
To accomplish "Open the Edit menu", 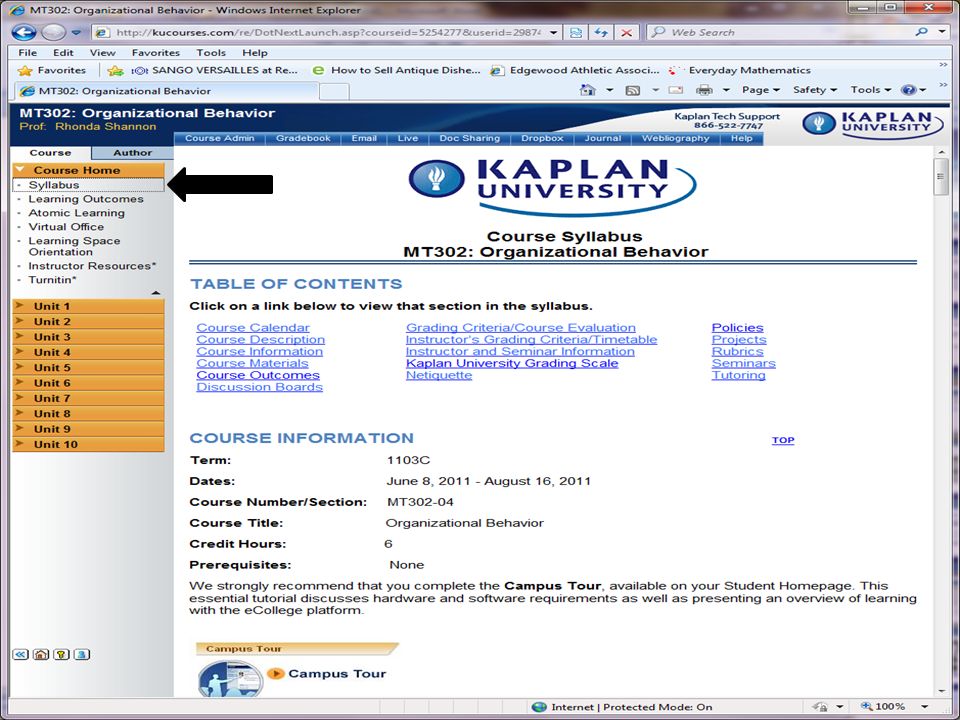I will tap(63, 53).
